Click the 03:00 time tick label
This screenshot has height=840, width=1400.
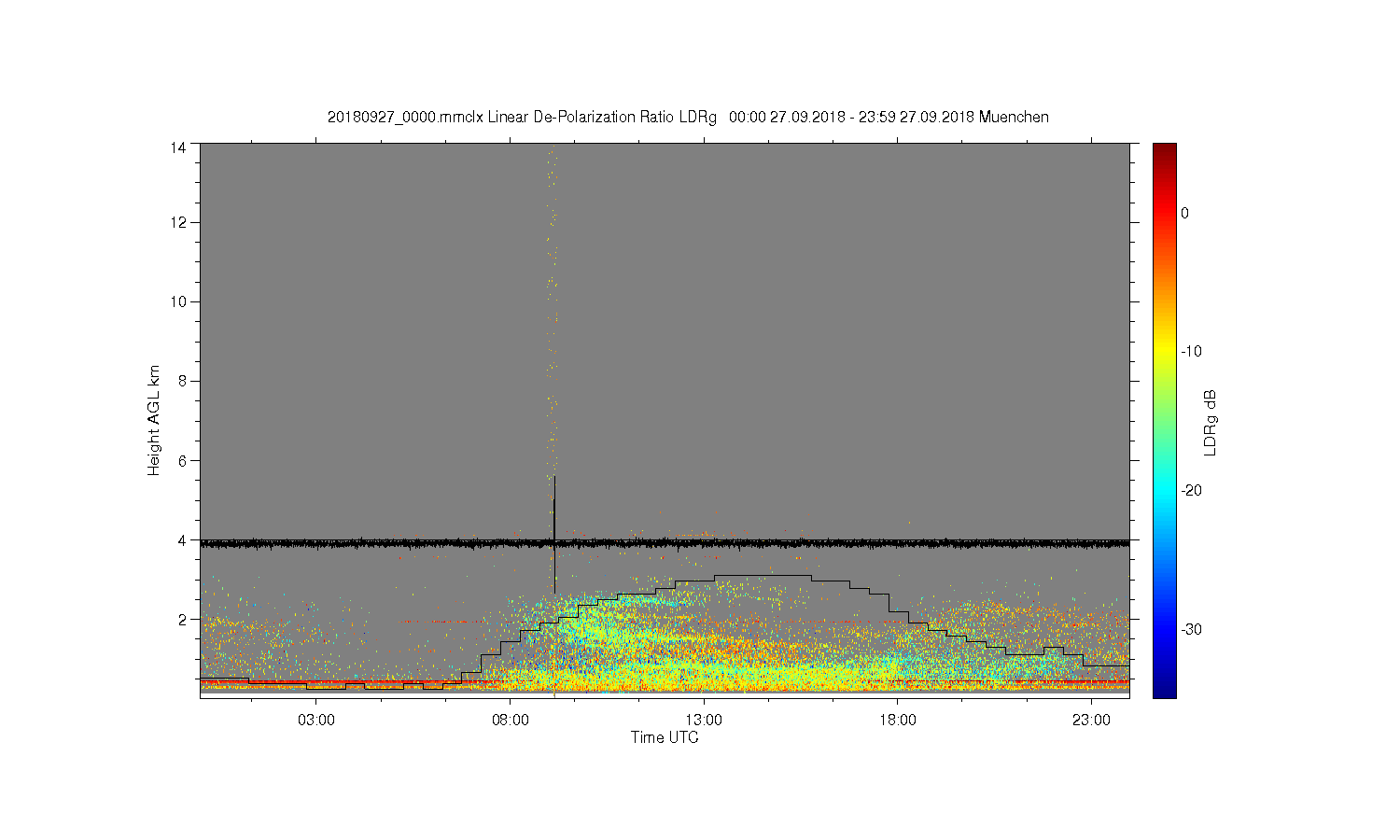(316, 721)
